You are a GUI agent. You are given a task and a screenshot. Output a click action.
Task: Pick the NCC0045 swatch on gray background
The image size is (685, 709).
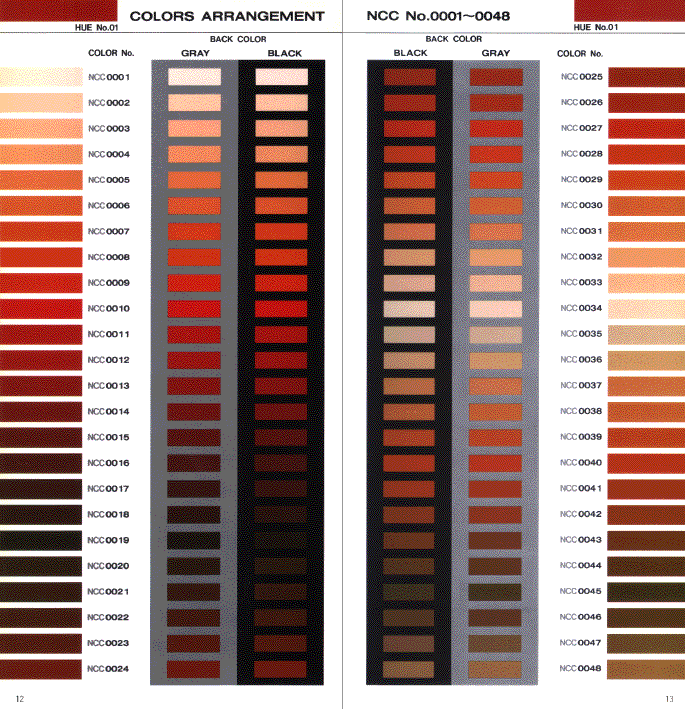pos(495,592)
